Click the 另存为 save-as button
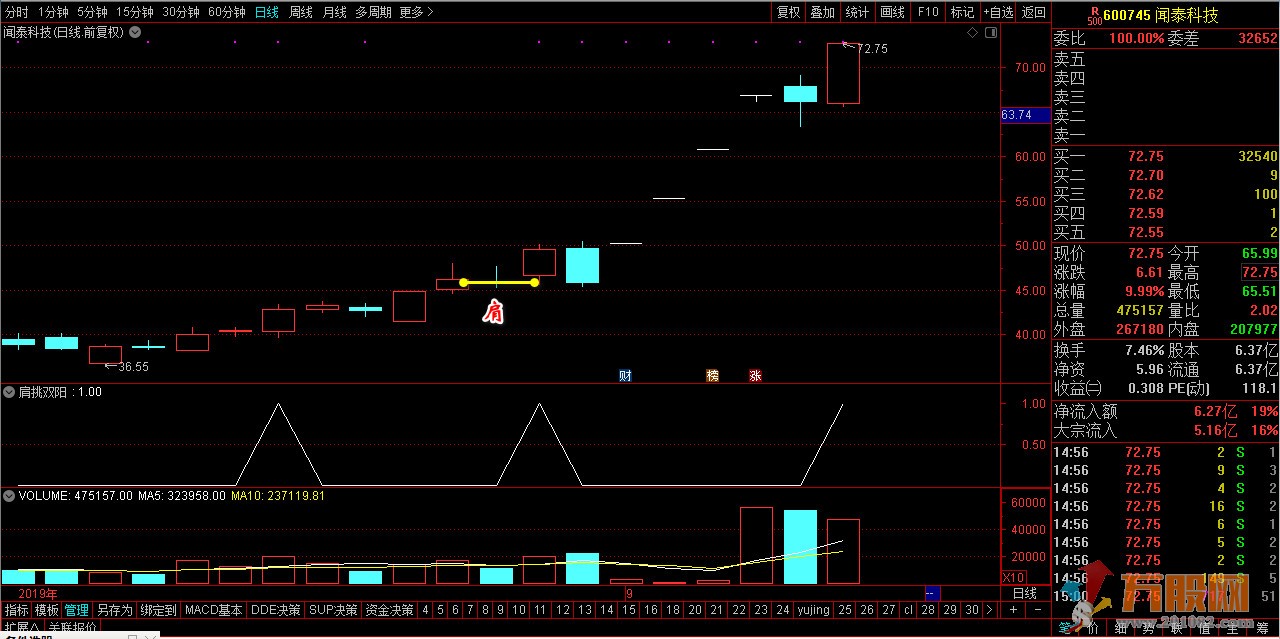This screenshot has height=639, width=1280. click(x=114, y=609)
